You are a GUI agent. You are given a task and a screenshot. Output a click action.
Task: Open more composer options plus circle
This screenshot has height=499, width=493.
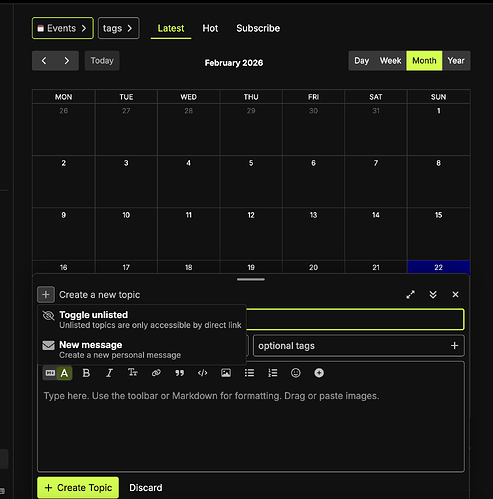click(319, 373)
